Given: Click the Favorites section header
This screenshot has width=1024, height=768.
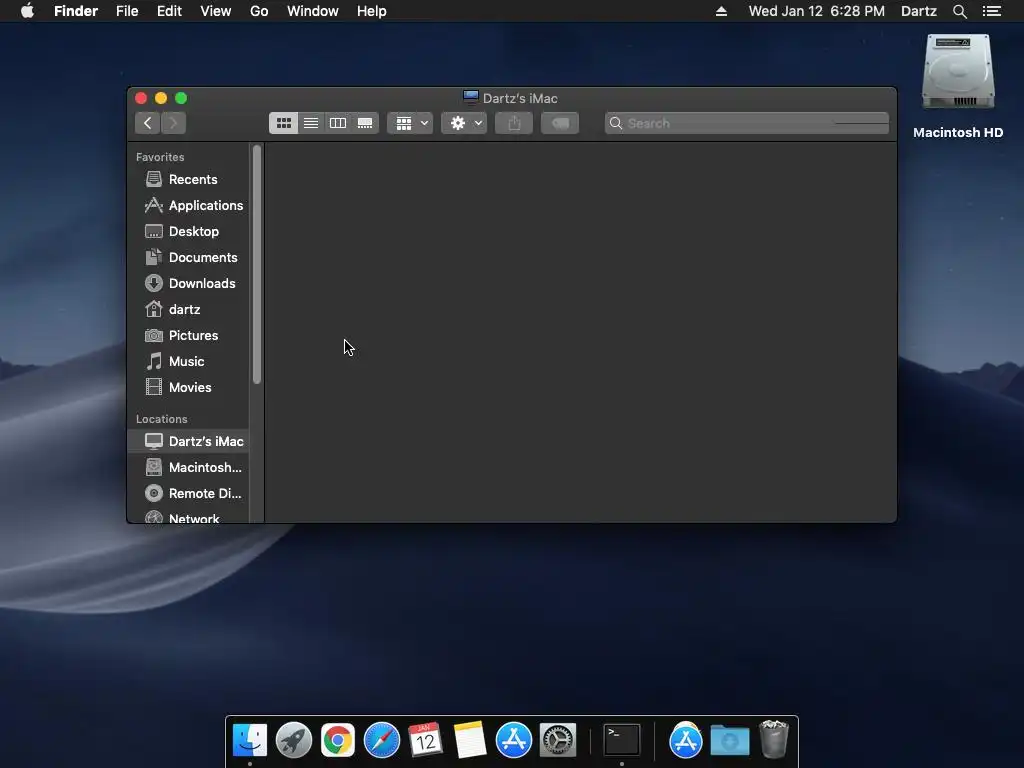Looking at the screenshot, I should tap(160, 157).
